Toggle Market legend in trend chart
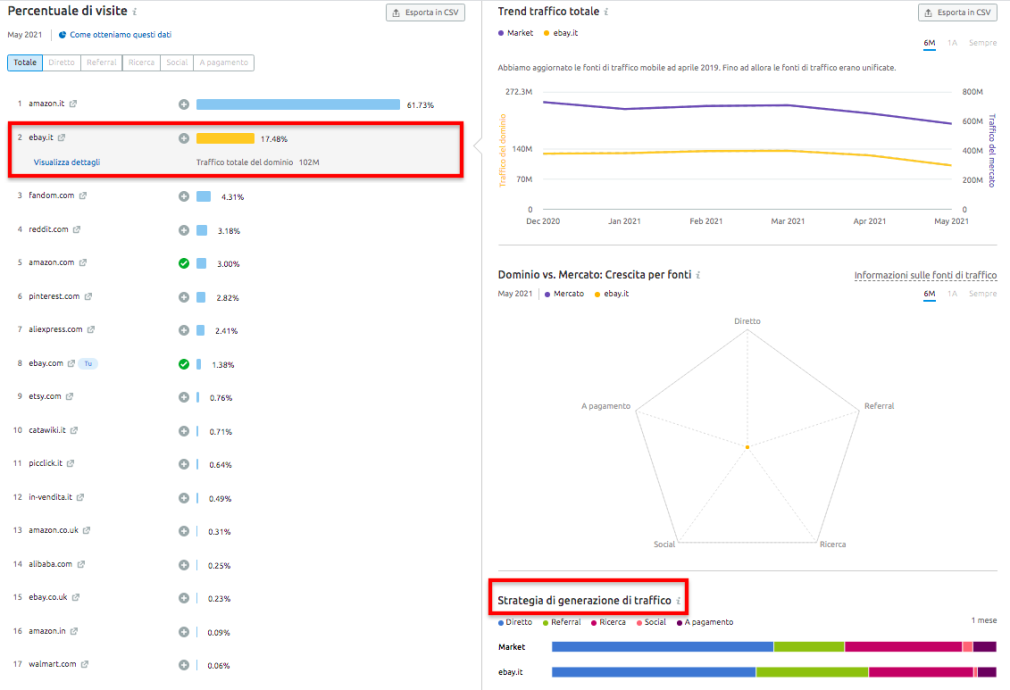The height and width of the screenshot is (690, 1010). click(515, 33)
